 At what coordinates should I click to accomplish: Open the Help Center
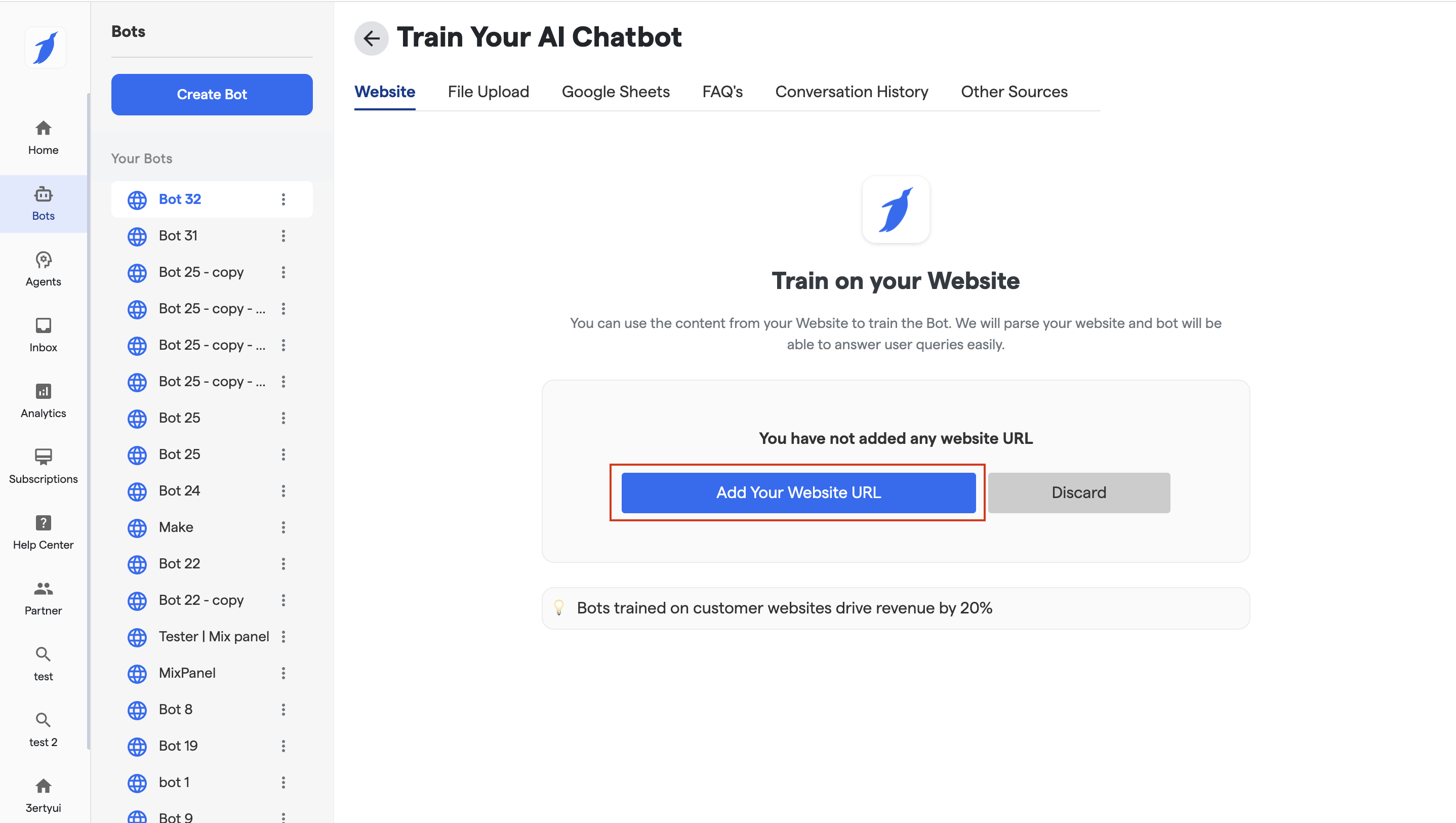pos(43,532)
